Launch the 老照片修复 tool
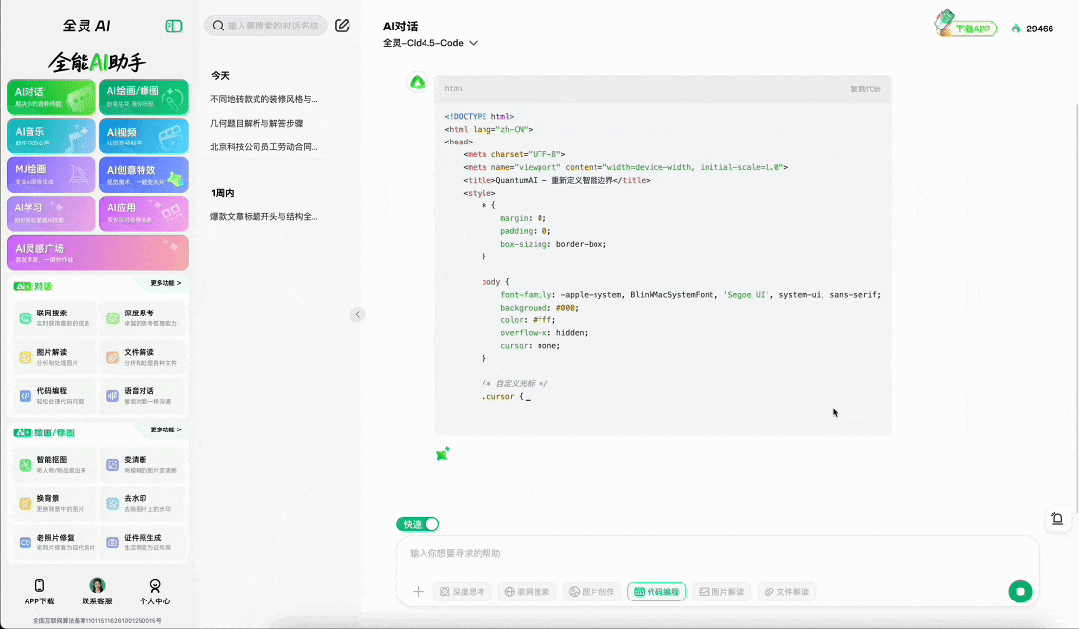The image size is (1079, 629). click(54, 542)
